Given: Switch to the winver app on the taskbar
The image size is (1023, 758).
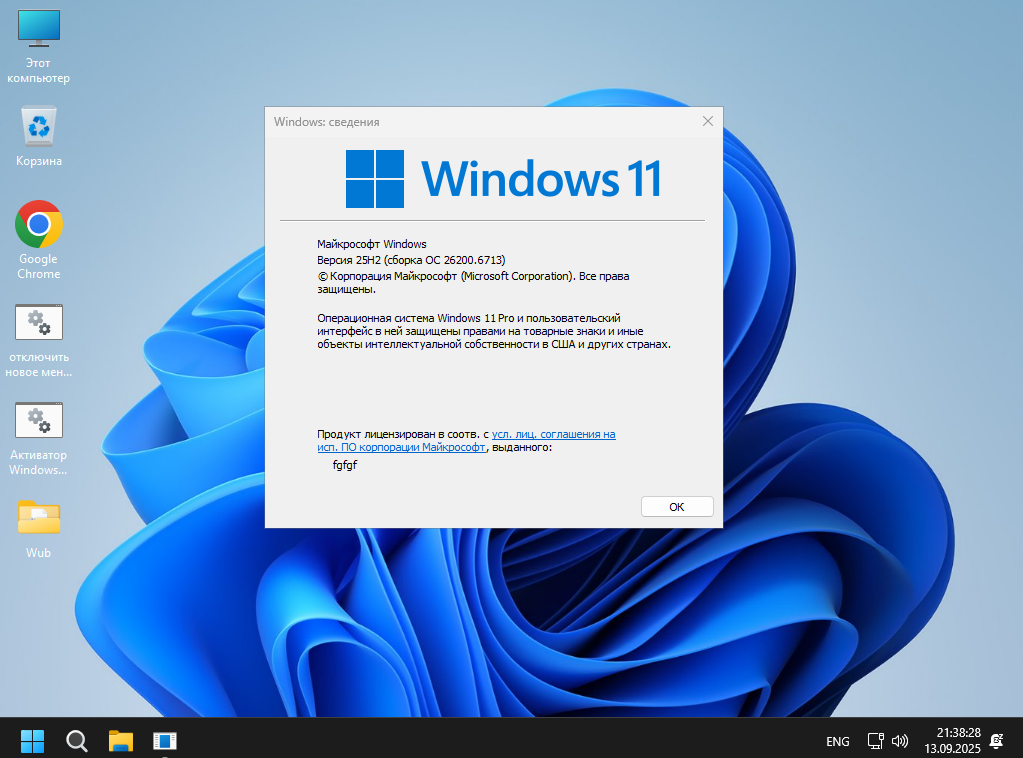Looking at the screenshot, I should (x=165, y=741).
